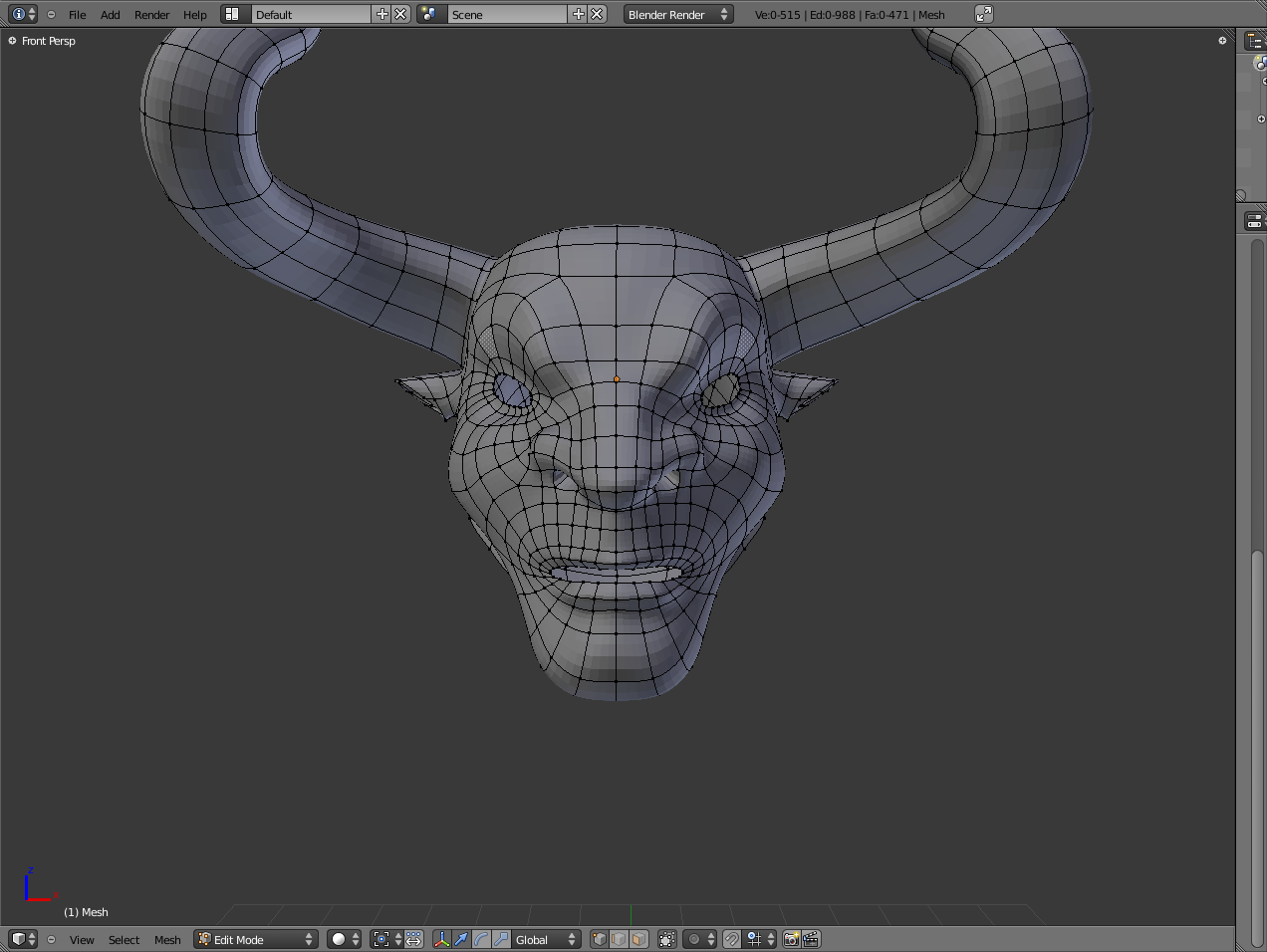Toggle limit selection to visible
Image resolution: width=1267 pixels, height=952 pixels.
coord(667,939)
